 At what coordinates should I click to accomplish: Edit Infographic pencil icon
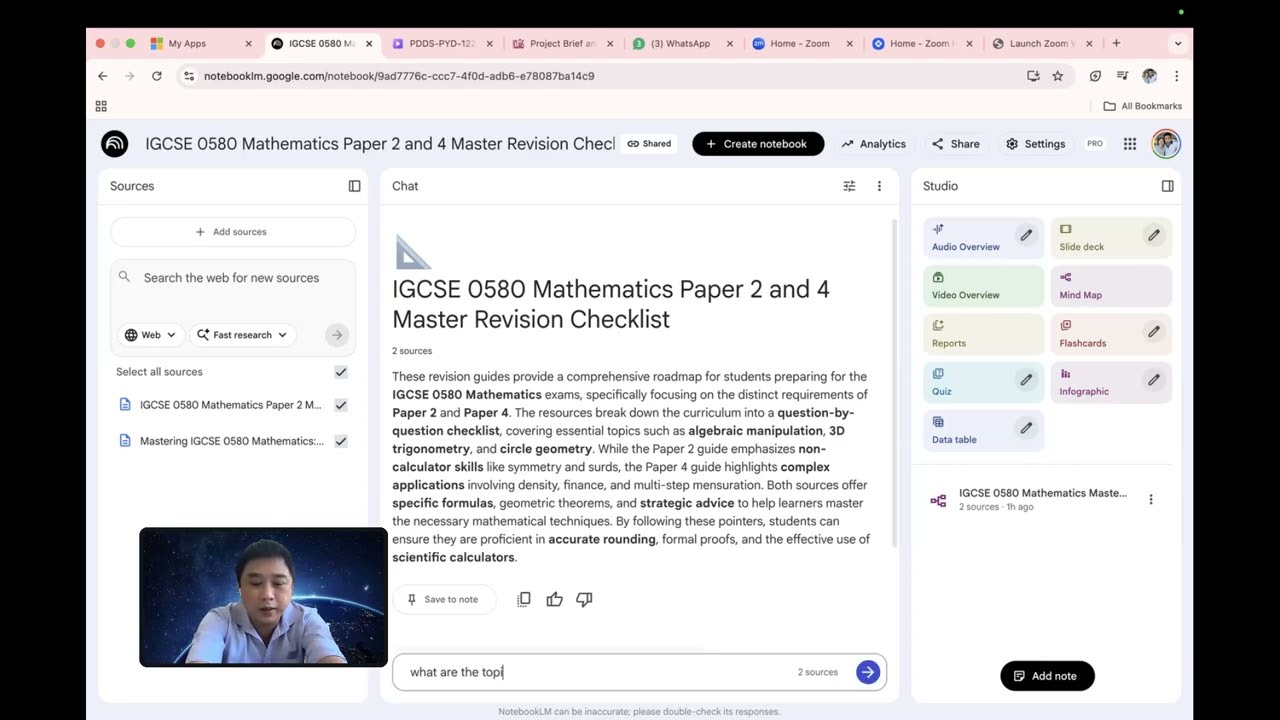coord(1153,379)
